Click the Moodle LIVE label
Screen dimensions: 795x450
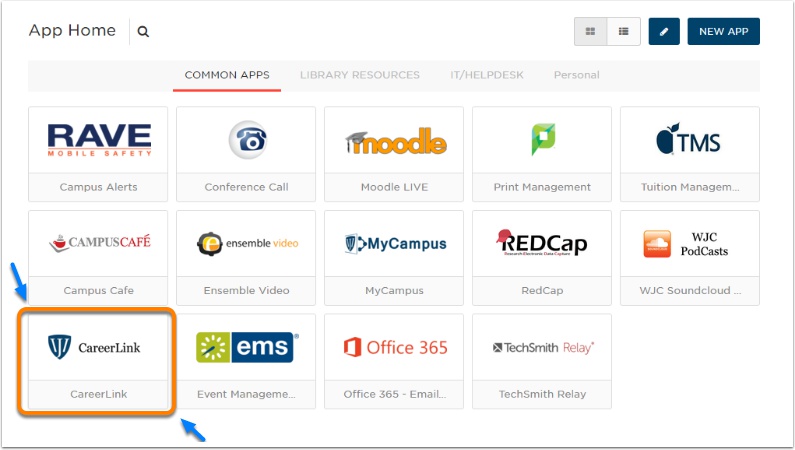(394, 187)
